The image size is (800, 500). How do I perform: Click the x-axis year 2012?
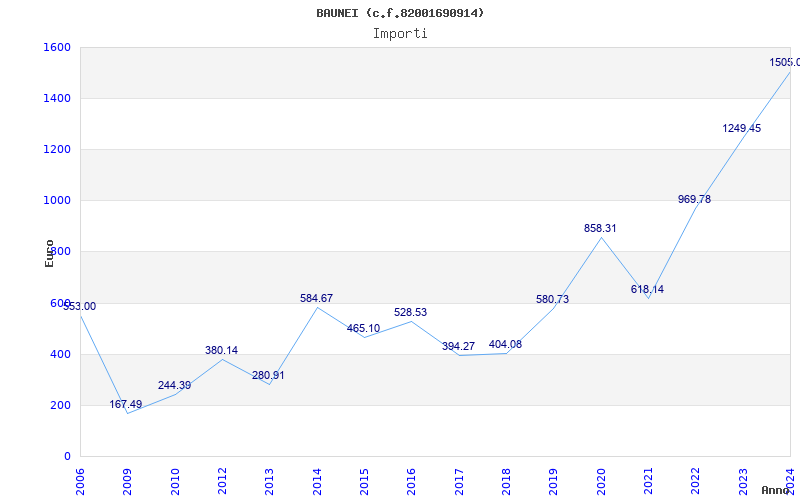[222, 482]
